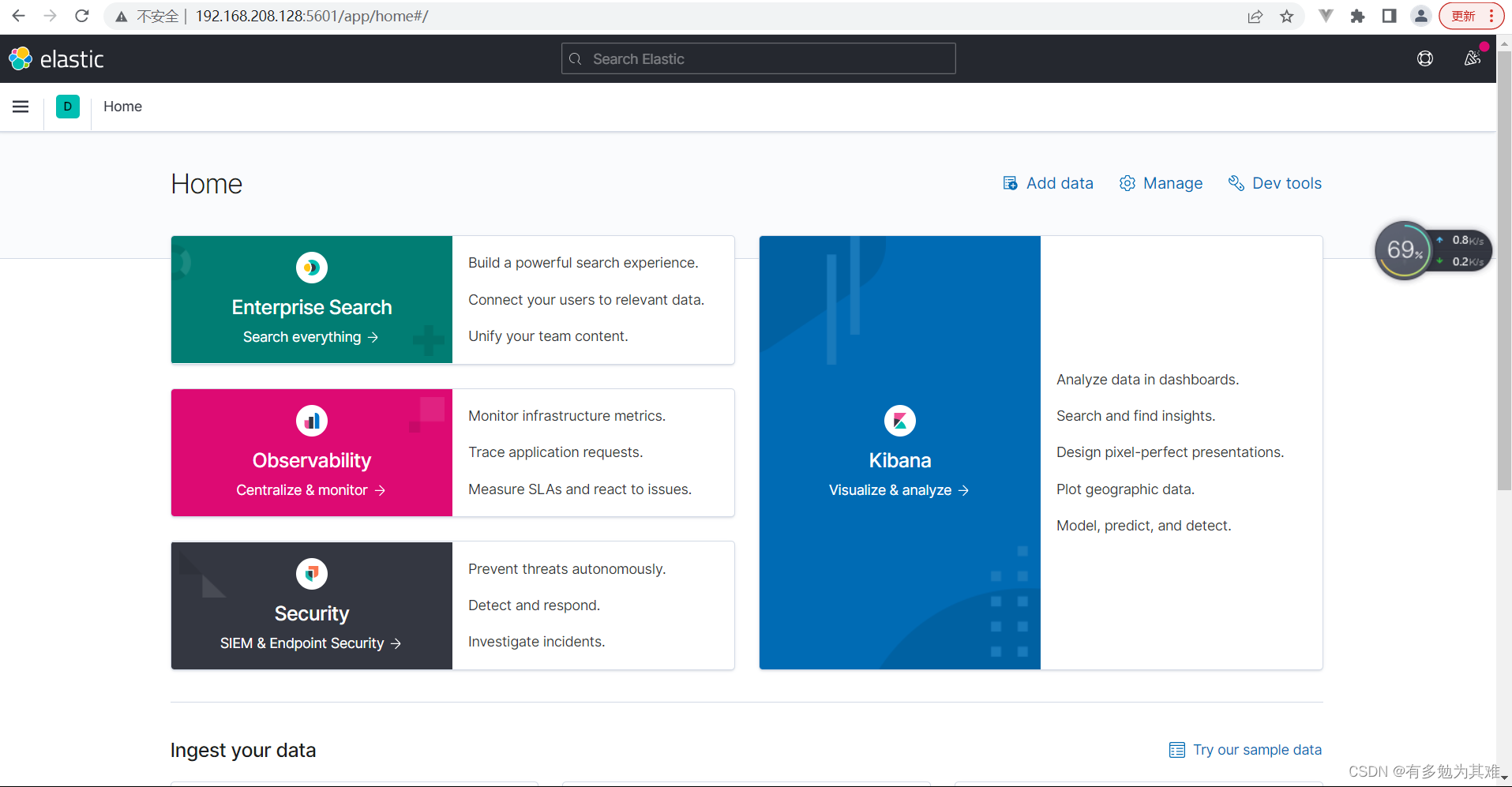Click the not-secure warning triangle icon

coord(122,16)
